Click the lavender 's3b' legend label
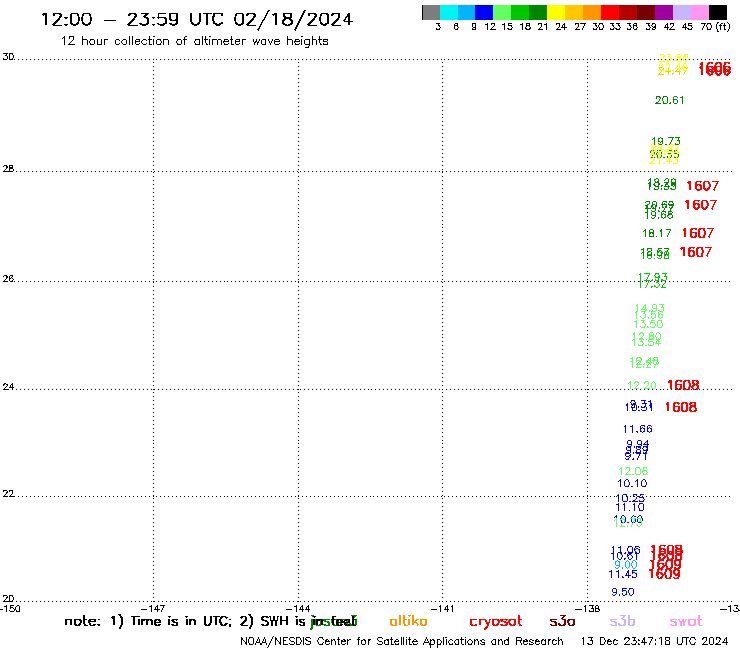 point(622,621)
